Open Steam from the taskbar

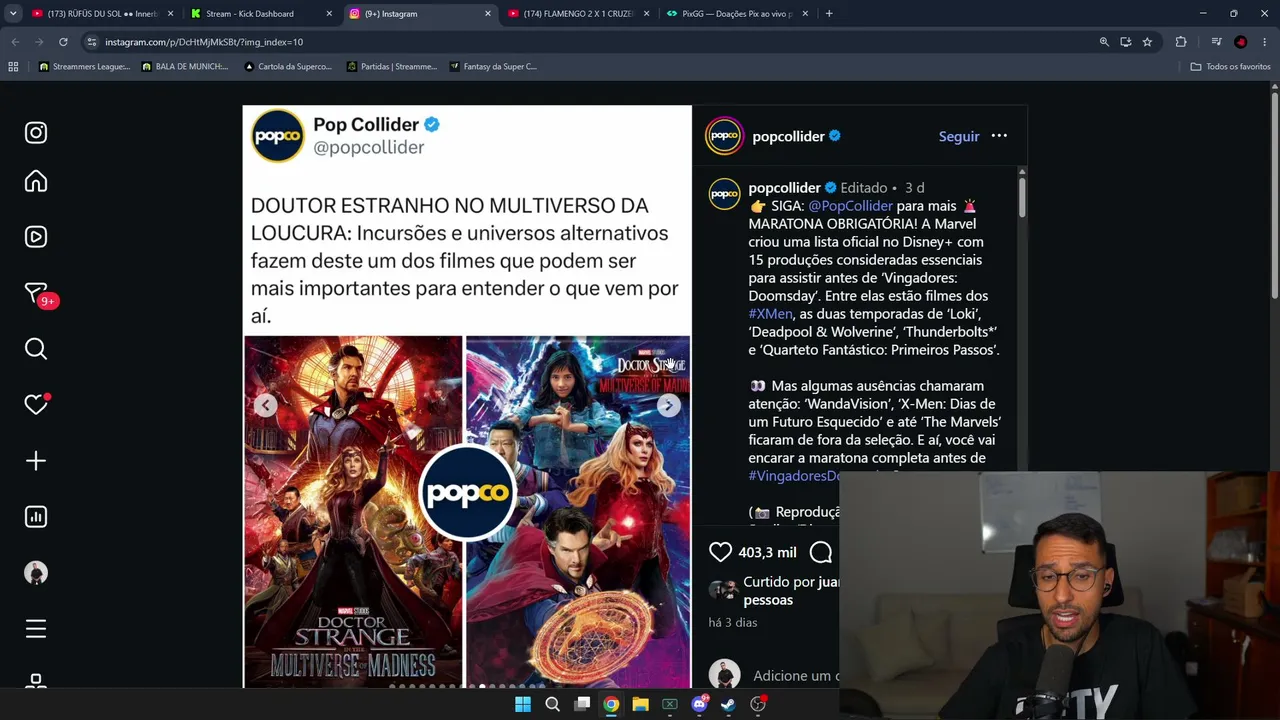point(729,704)
